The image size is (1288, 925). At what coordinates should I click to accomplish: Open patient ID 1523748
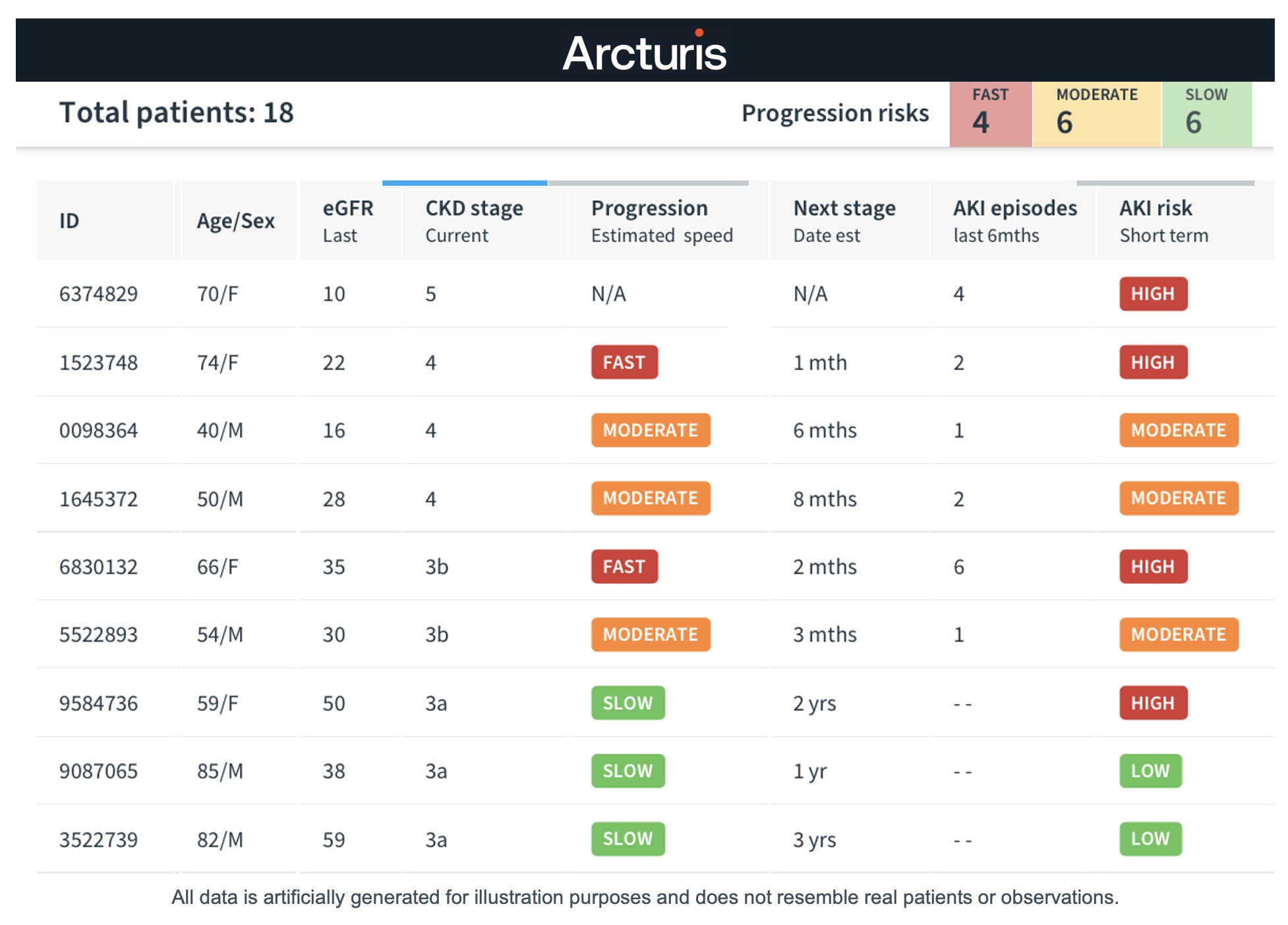tap(99, 362)
